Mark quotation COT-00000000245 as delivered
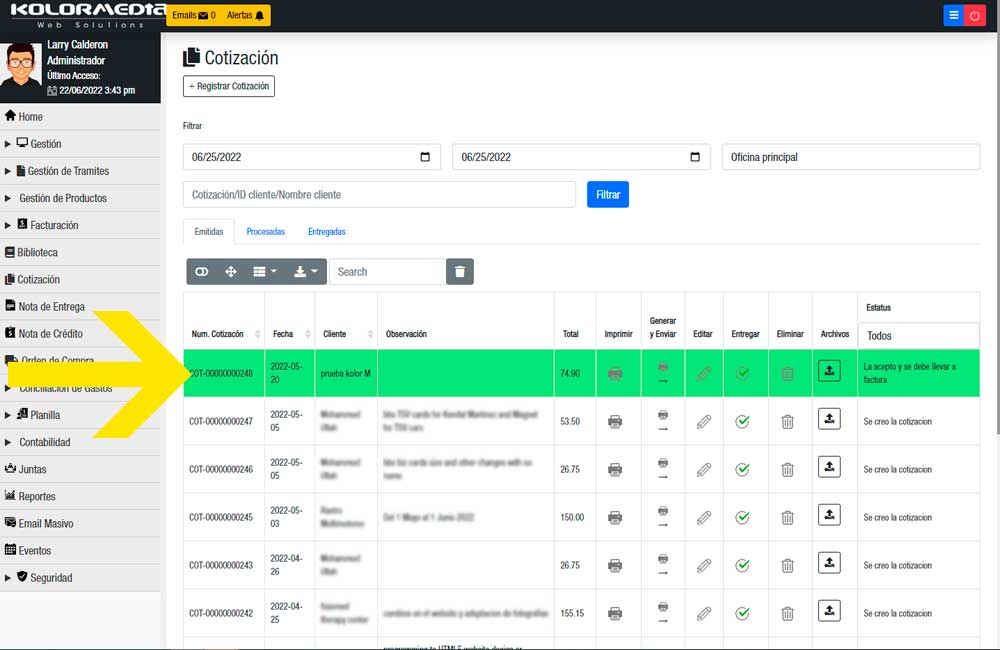1000x650 pixels. click(742, 517)
